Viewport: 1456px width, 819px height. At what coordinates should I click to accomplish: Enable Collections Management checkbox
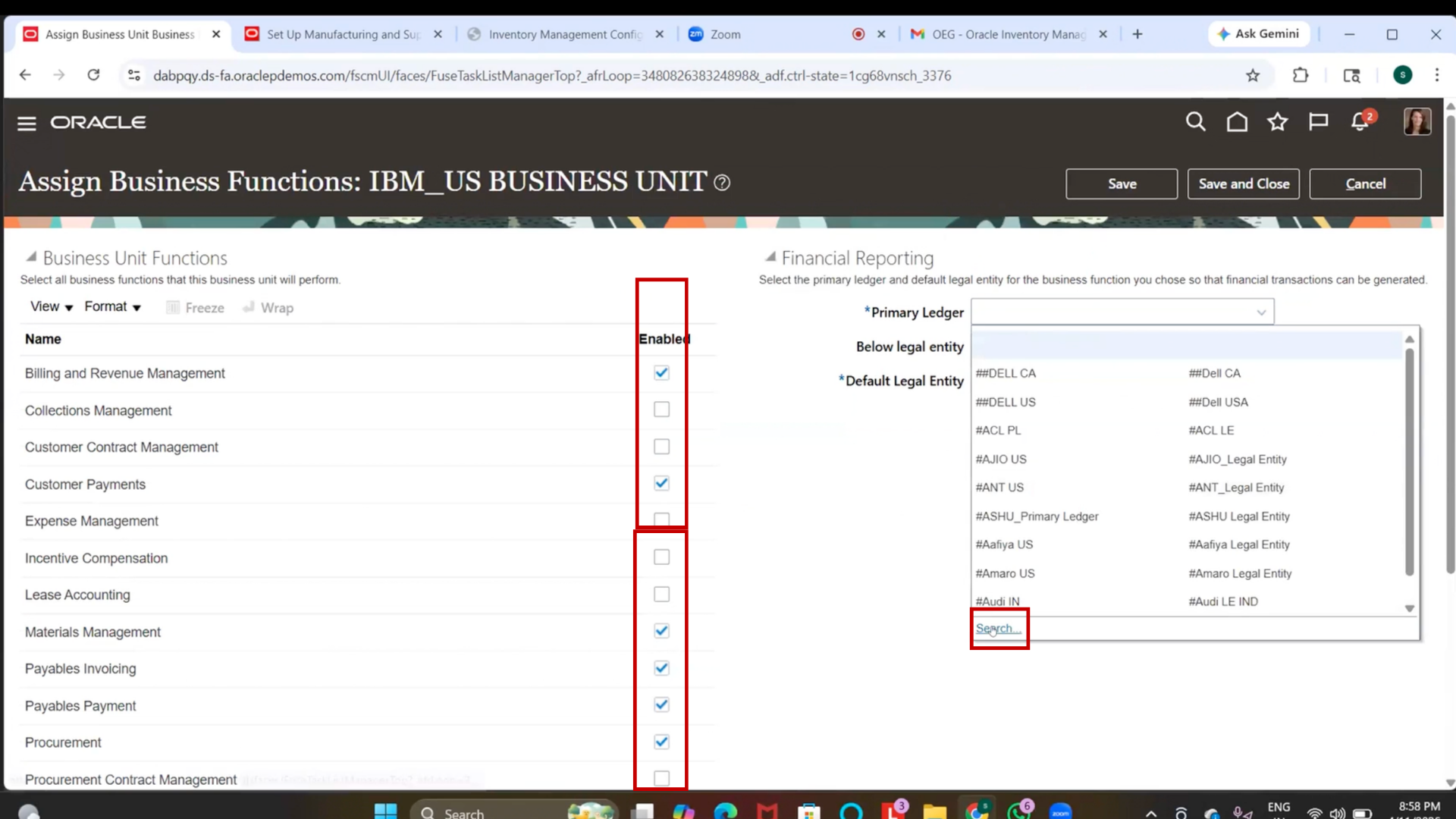click(x=661, y=409)
